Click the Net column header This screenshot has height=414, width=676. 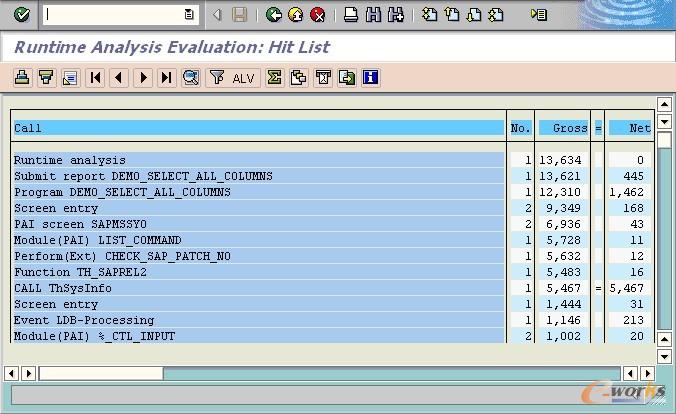pos(630,128)
